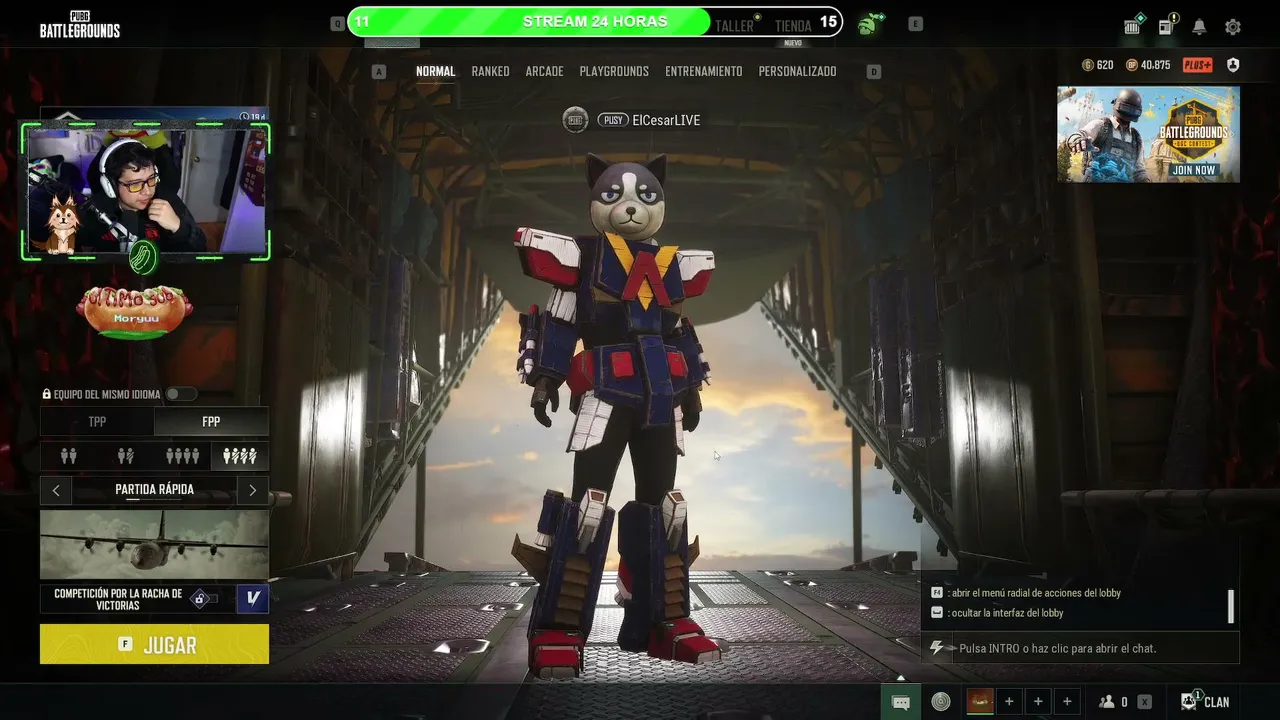Viewport: 1280px width, 720px height.
Task: Toggle win streak competition lock switch
Action: 204,599
